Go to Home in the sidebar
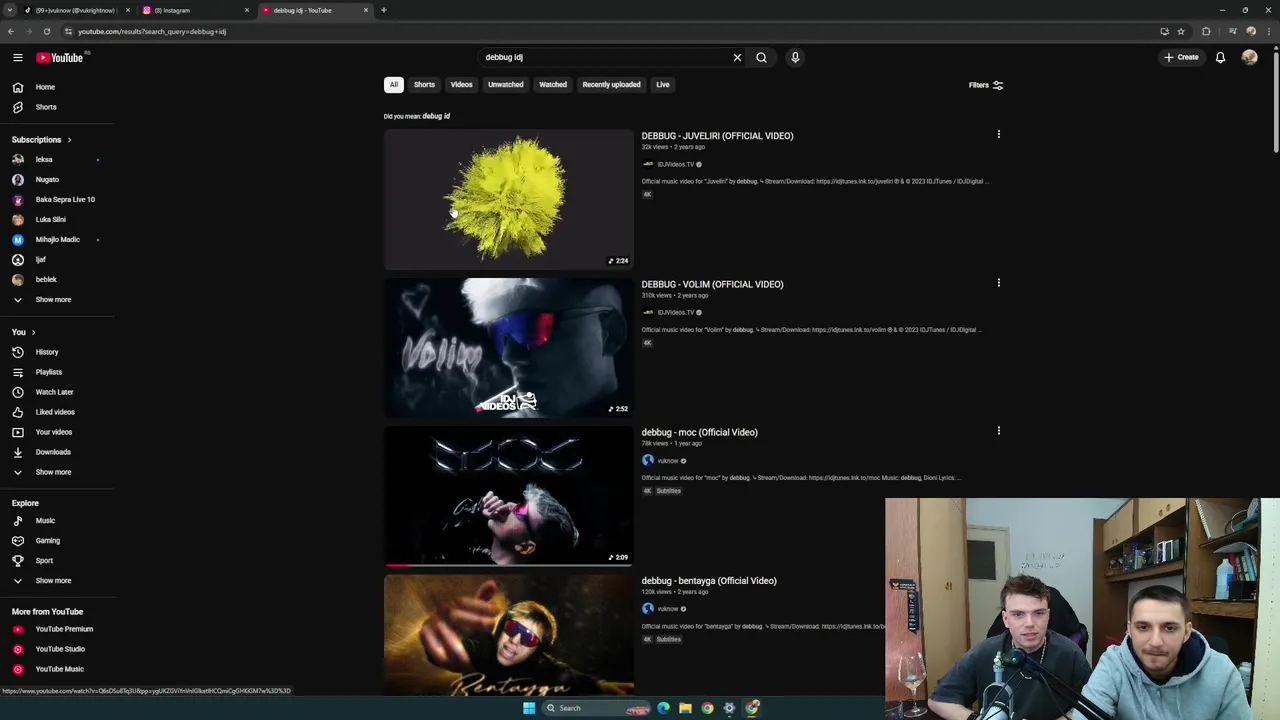Image resolution: width=1280 pixels, height=720 pixels. click(56, 87)
